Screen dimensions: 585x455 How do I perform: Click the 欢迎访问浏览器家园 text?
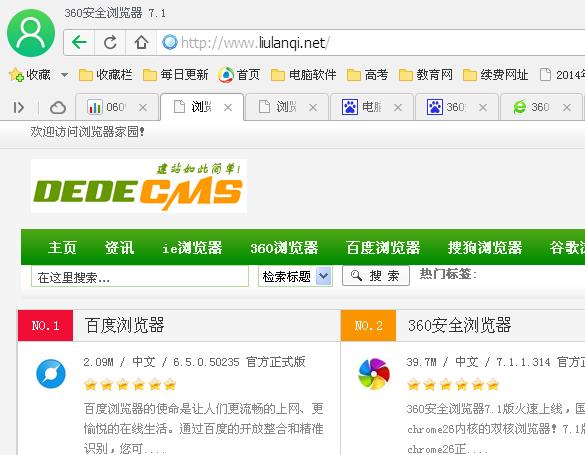[87, 132]
